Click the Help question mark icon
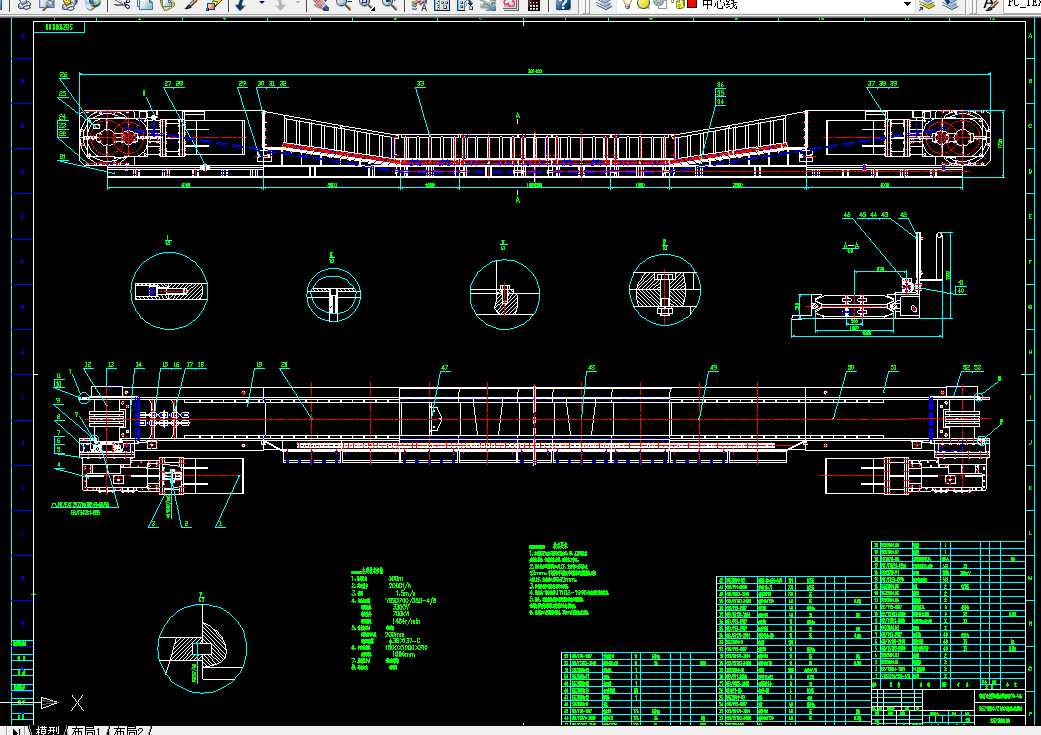This screenshot has height=735, width=1041. pos(563,4)
